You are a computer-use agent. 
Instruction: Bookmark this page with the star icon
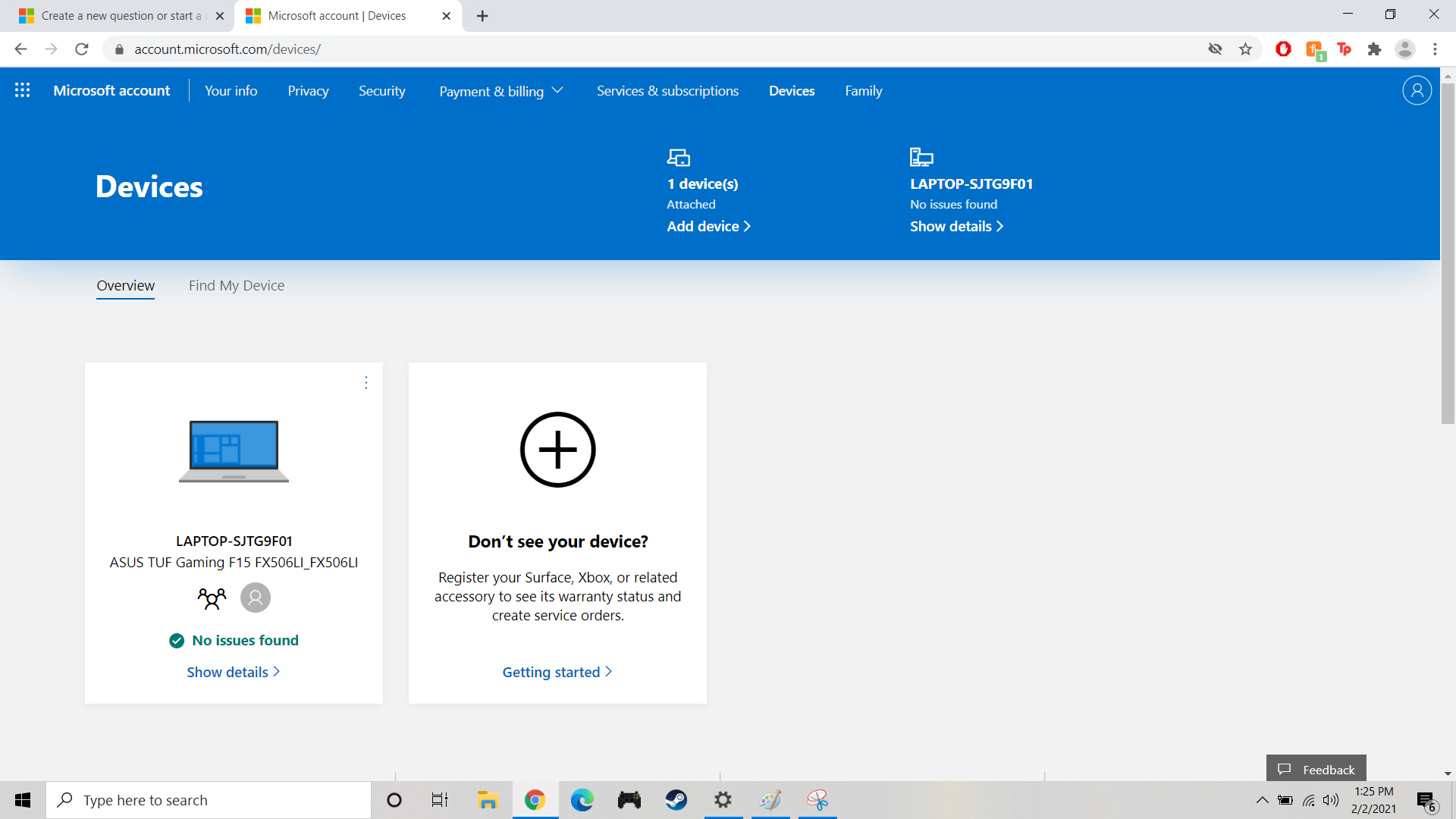(1245, 49)
